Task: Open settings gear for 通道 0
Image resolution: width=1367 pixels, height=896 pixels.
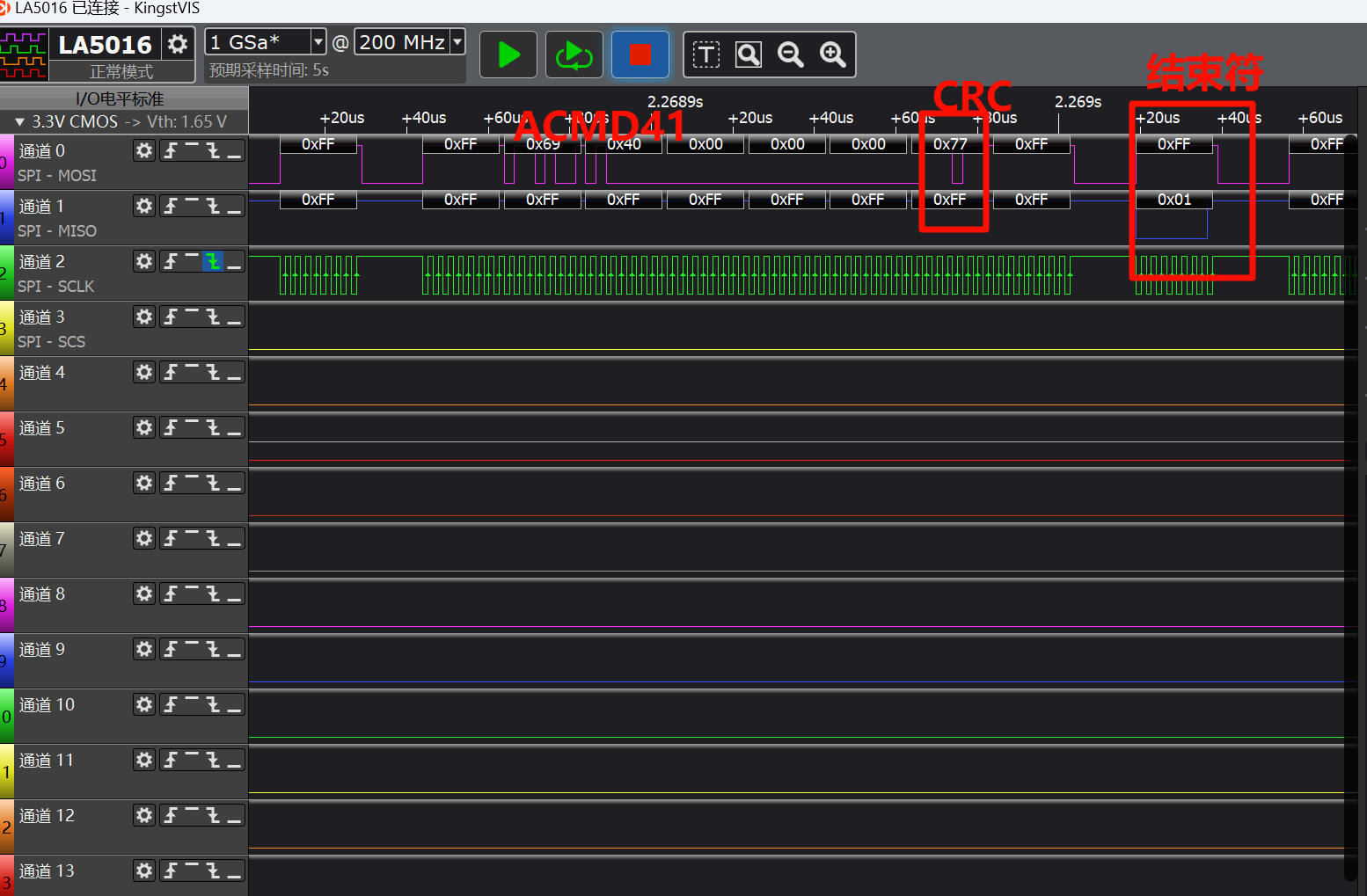Action: [144, 150]
